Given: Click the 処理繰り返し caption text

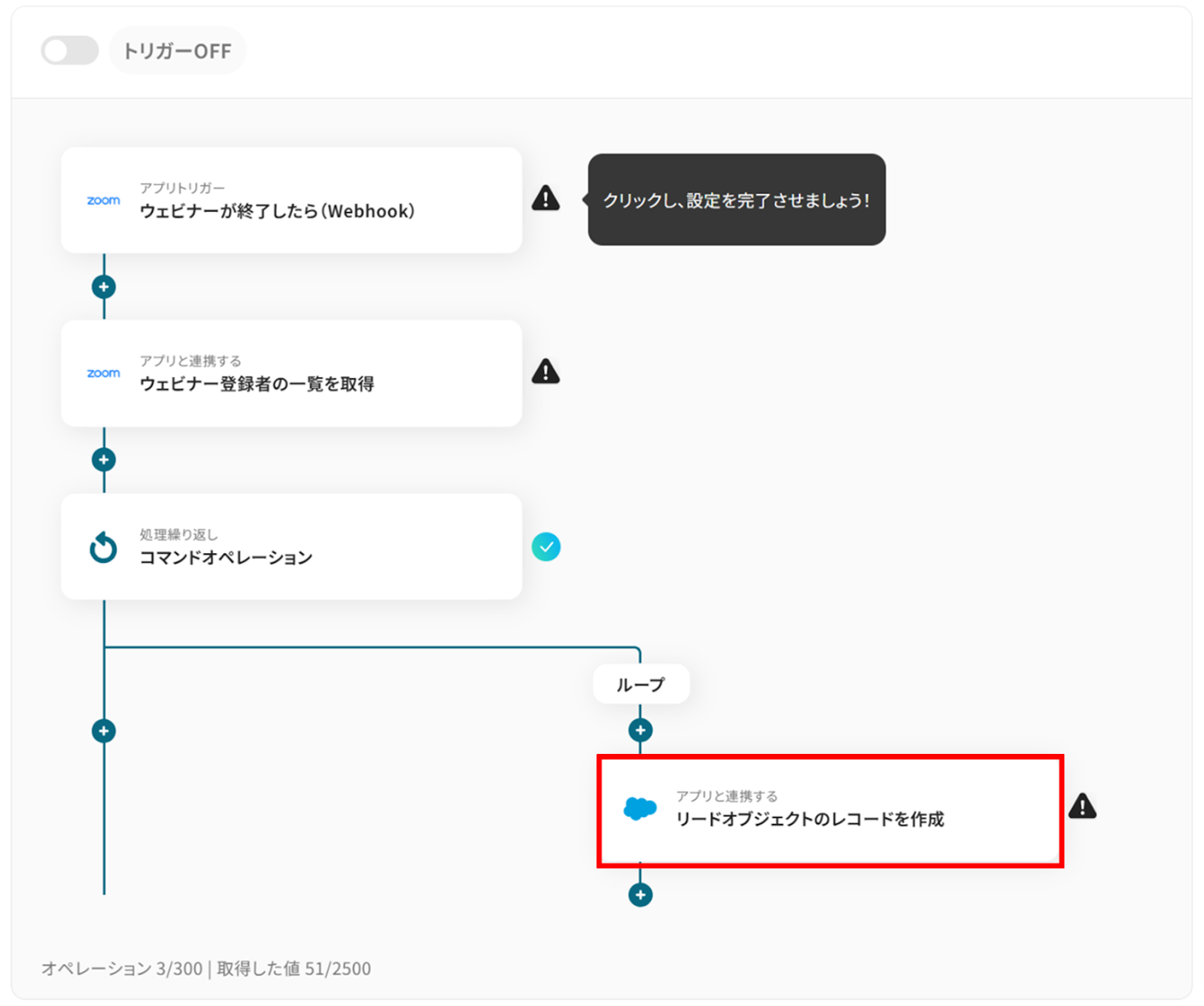Looking at the screenshot, I should pyautogui.click(x=178, y=535).
